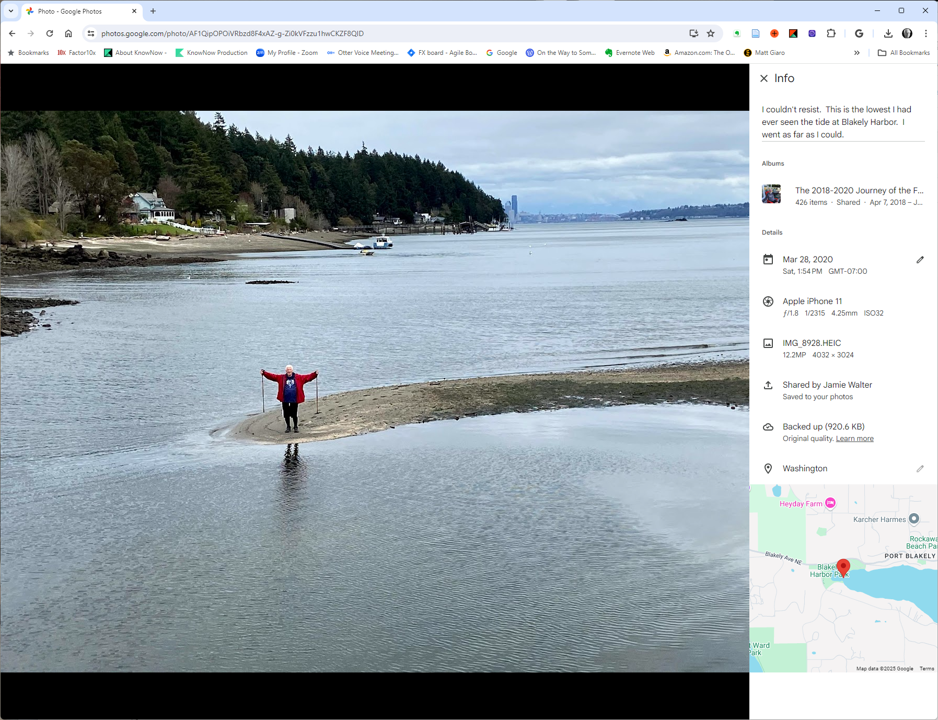Click the red map location pin
938x720 pixels.
coord(843,567)
